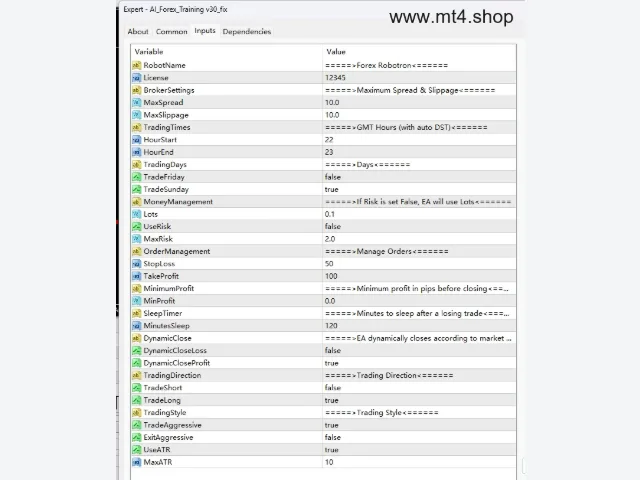Viewport: 640px width, 480px height.
Task: Click the ExitAggressive false value
Action: pos(333,437)
